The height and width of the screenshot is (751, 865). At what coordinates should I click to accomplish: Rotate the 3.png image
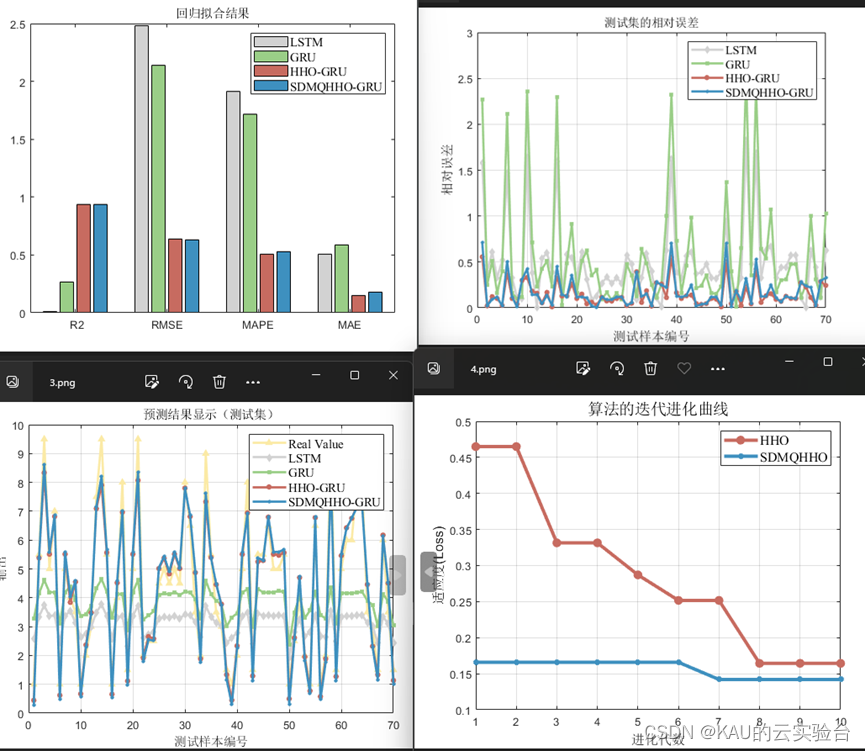[186, 382]
